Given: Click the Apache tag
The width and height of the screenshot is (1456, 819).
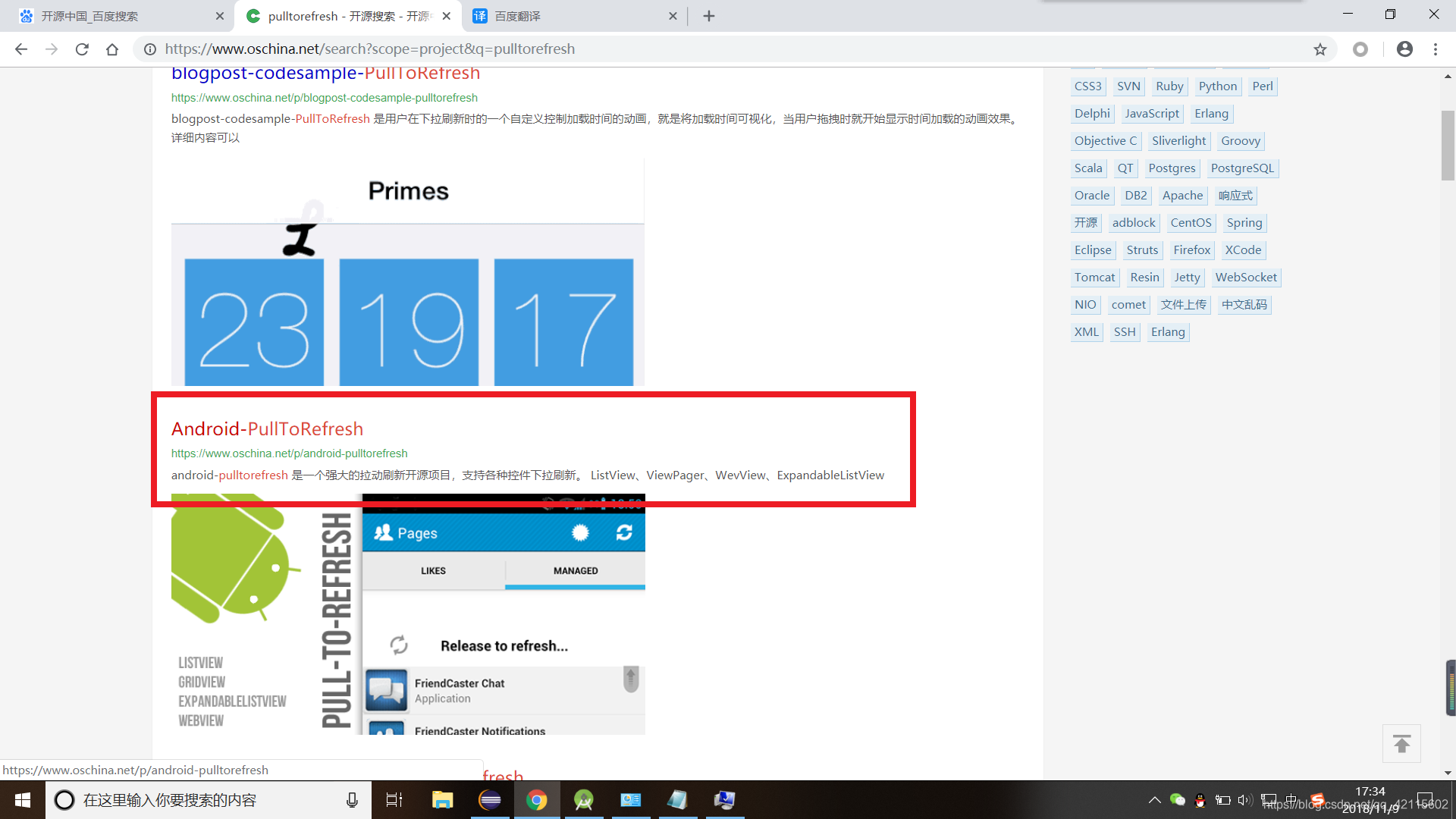Looking at the screenshot, I should (1182, 196).
